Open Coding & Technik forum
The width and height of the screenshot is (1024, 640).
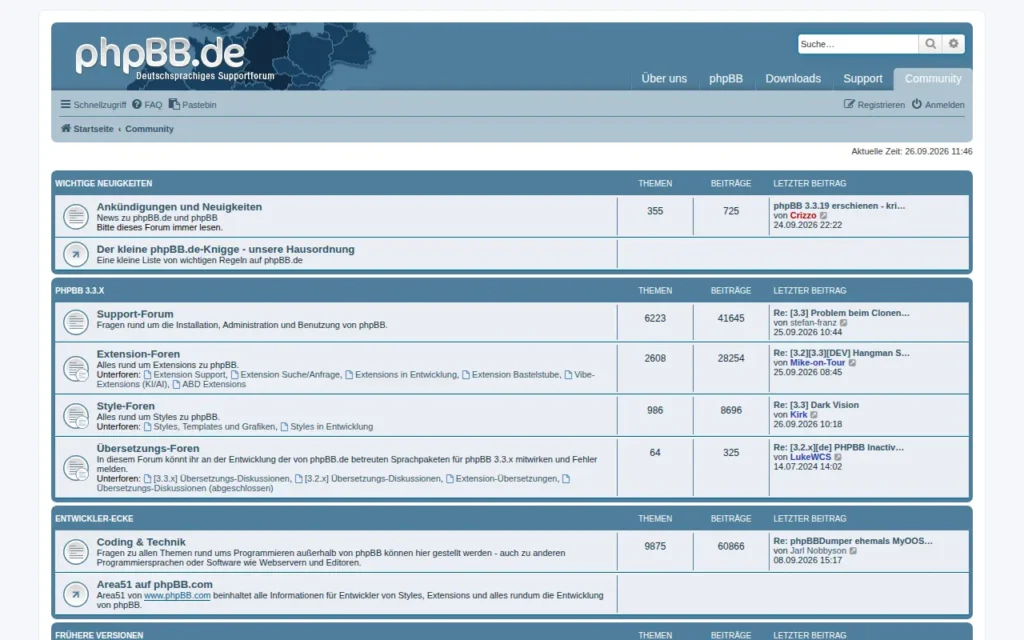(141, 541)
